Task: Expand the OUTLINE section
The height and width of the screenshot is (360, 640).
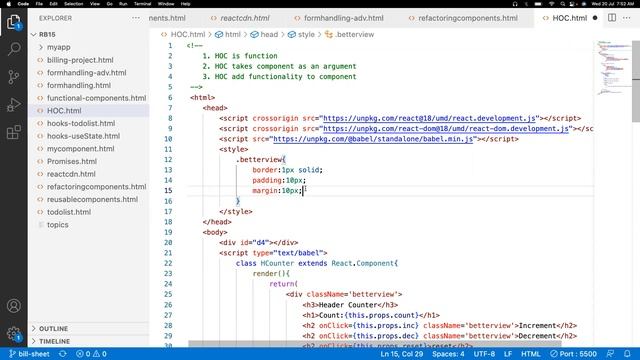Action: click(x=89, y=329)
